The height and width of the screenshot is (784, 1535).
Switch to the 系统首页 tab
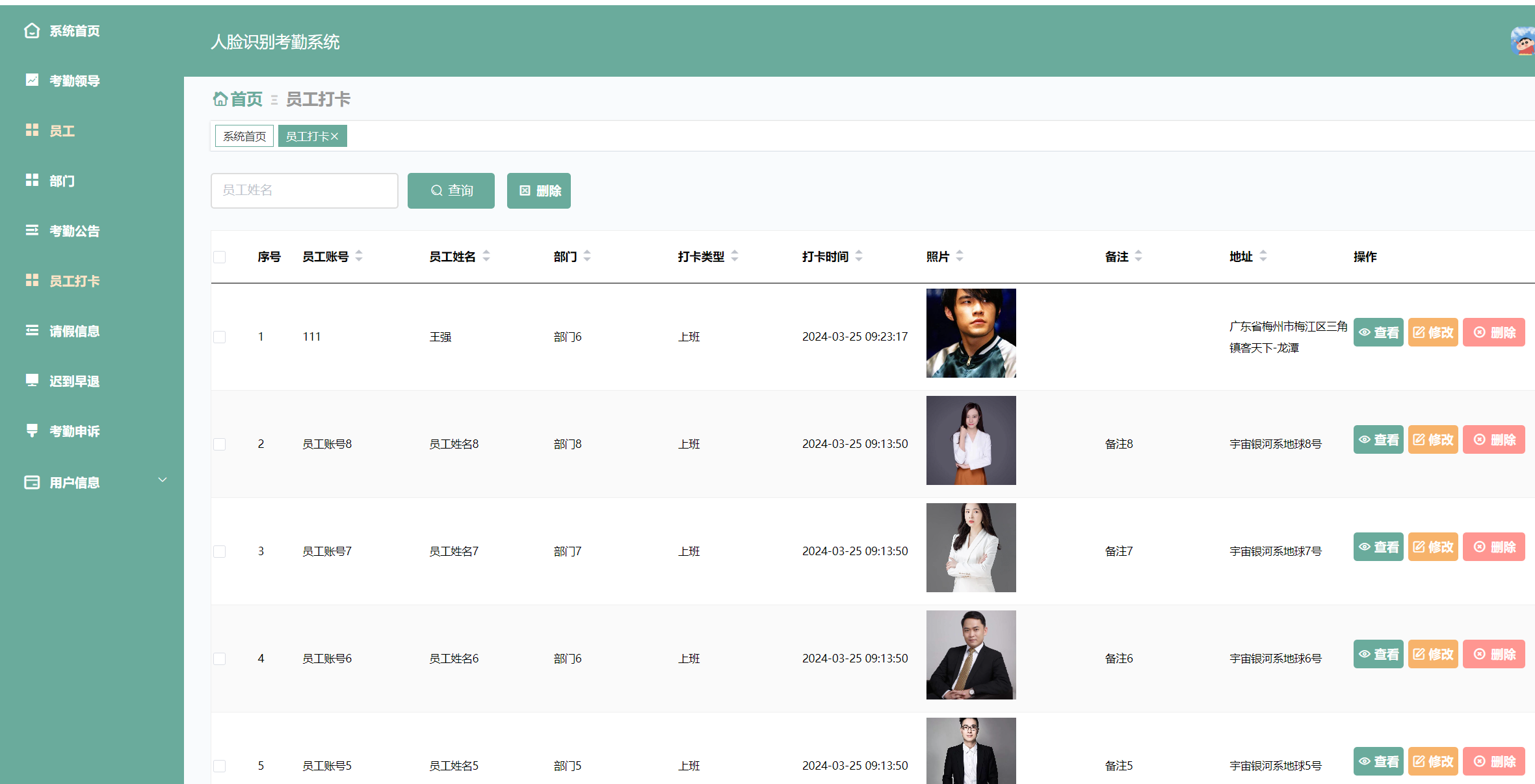244,137
